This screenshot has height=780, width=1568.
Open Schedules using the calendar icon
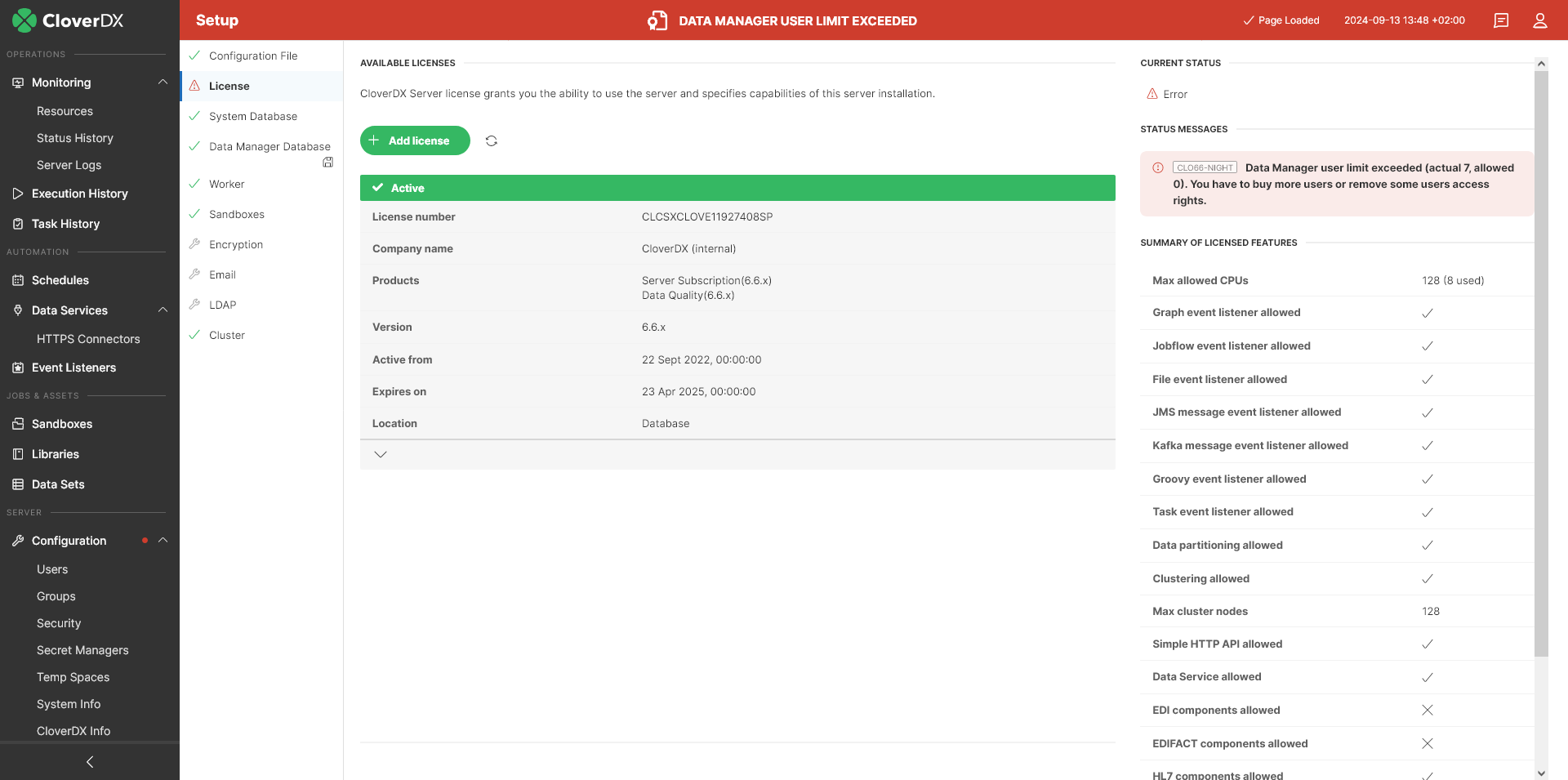coord(17,280)
